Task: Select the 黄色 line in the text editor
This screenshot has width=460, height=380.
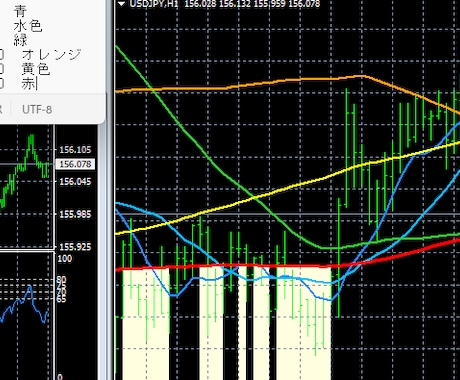Action: pyautogui.click(x=36, y=69)
